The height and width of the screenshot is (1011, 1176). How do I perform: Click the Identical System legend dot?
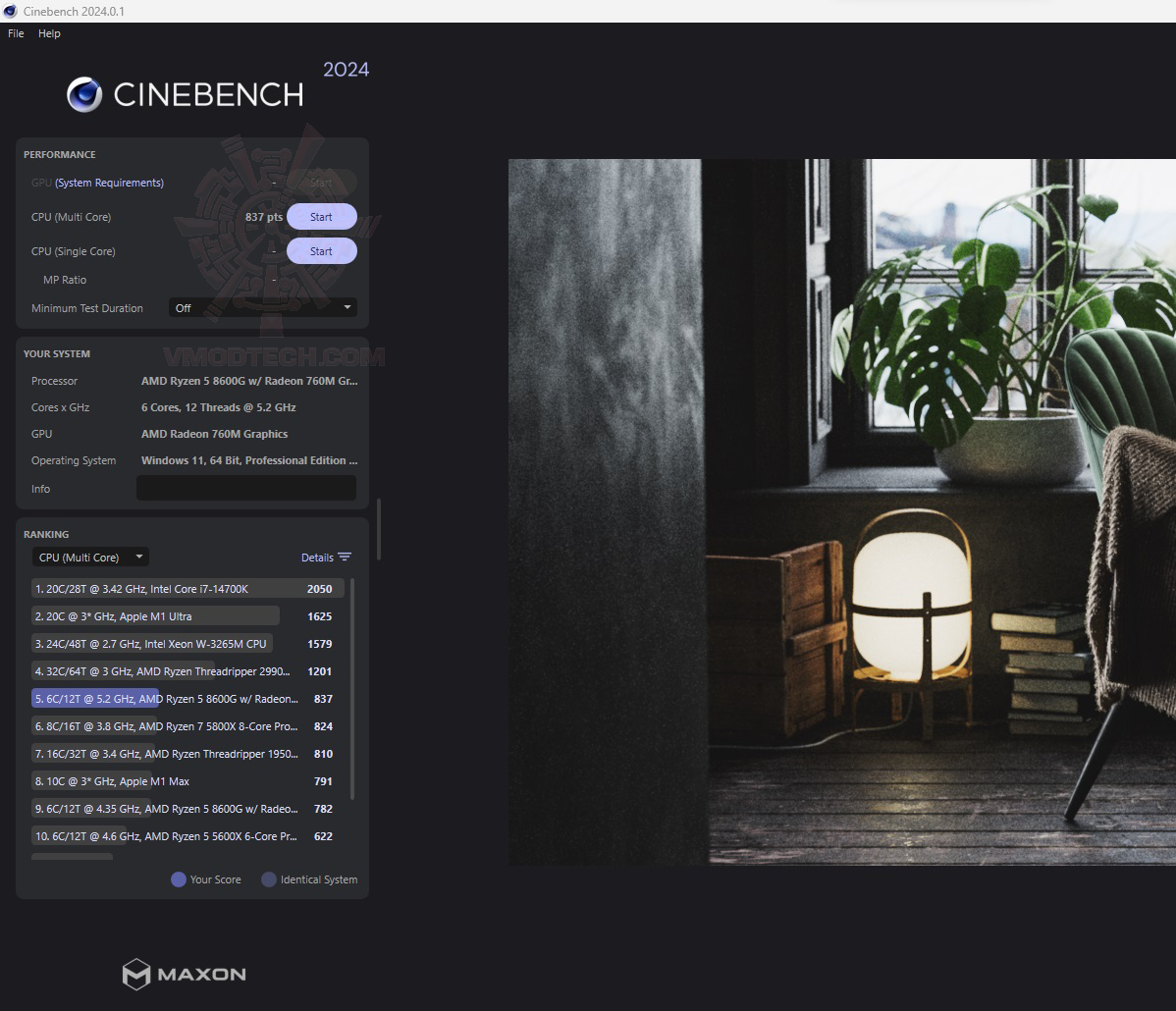[x=269, y=879]
